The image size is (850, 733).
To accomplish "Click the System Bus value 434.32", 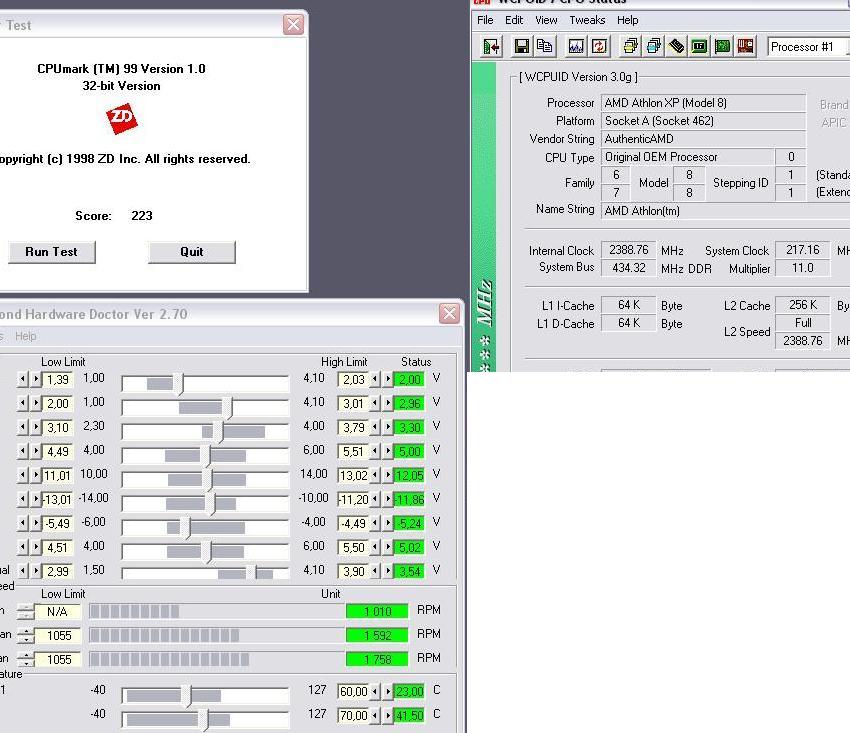I will tap(628, 268).
